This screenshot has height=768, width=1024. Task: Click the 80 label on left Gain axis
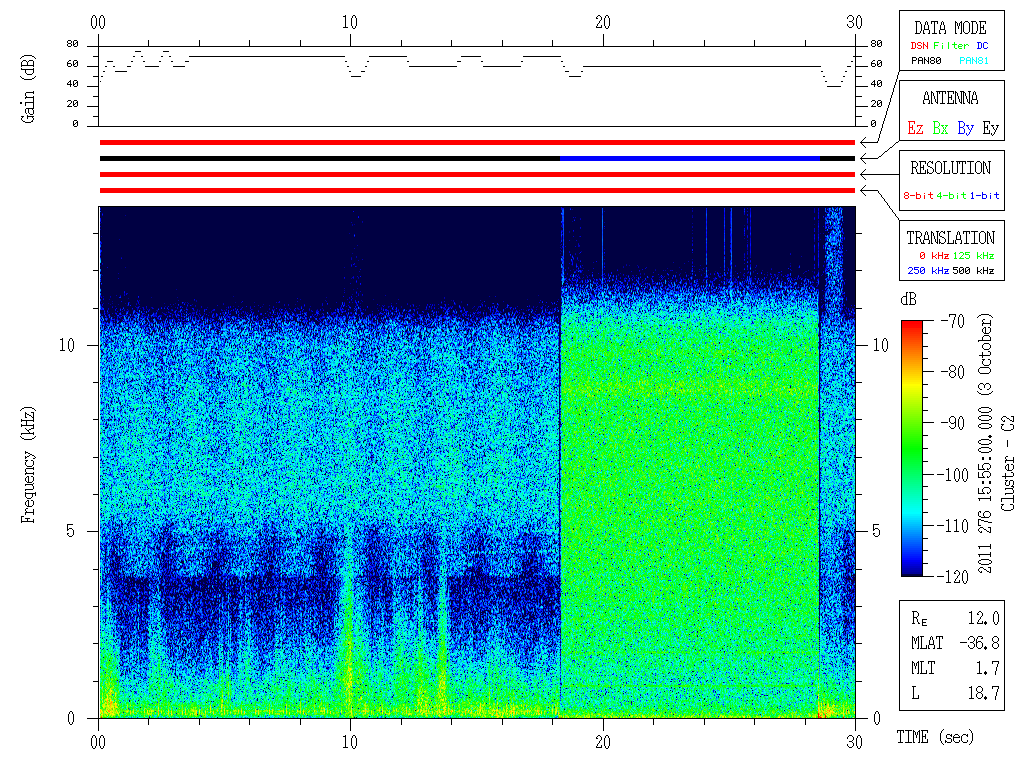tap(72, 44)
